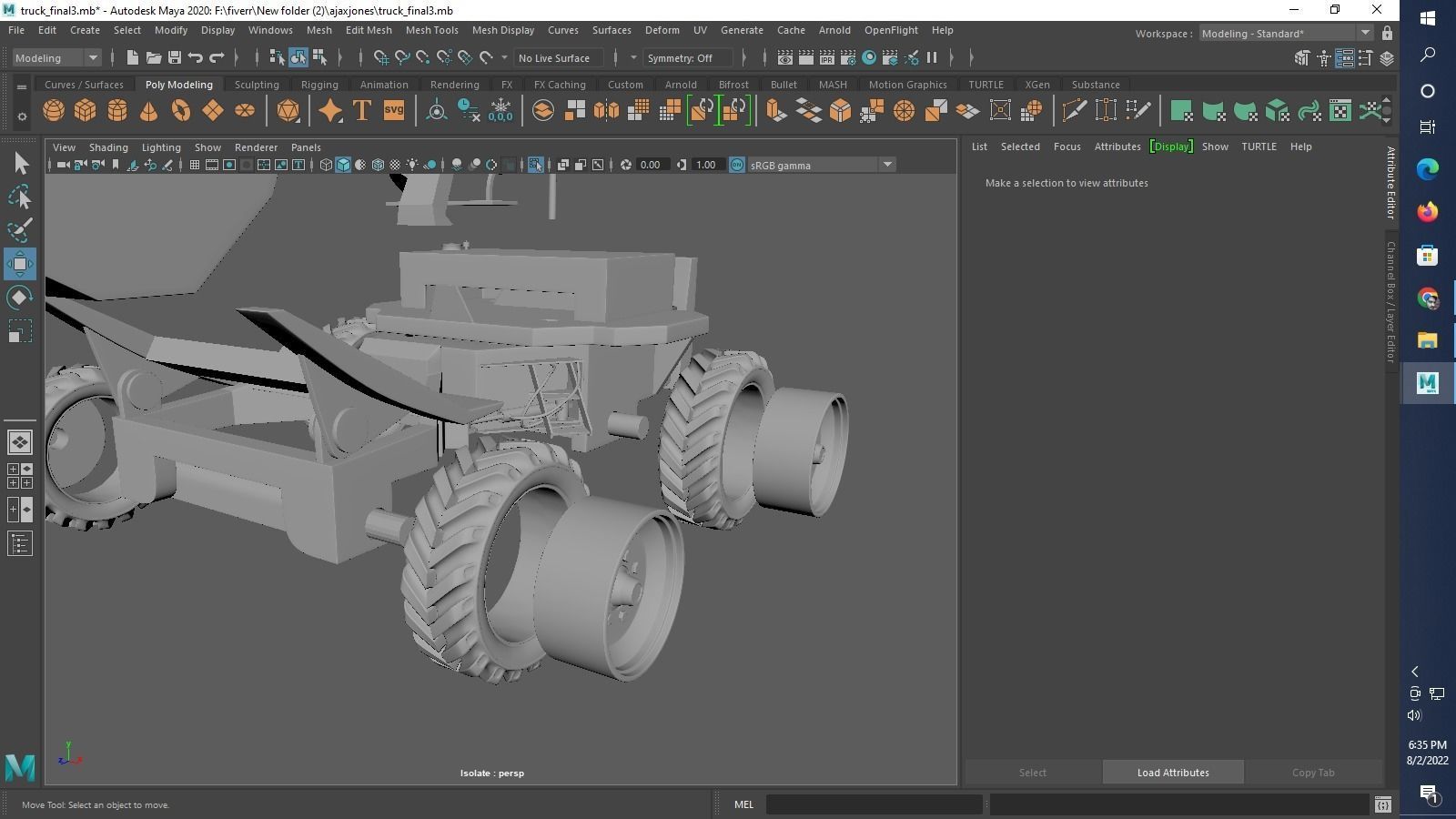
Task: Open the Mesh Tools menu
Action: [431, 30]
